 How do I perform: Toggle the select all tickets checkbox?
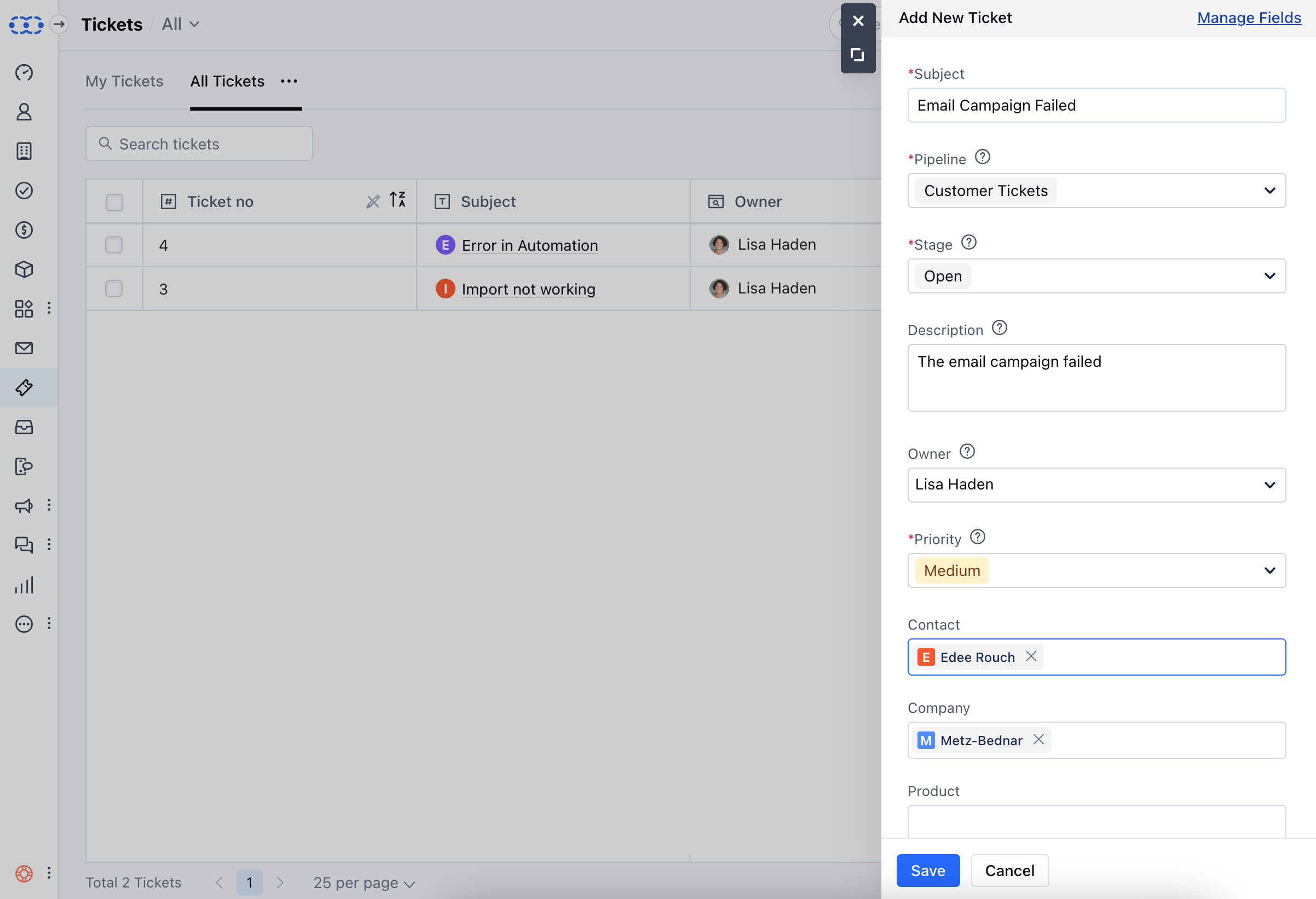coord(114,202)
